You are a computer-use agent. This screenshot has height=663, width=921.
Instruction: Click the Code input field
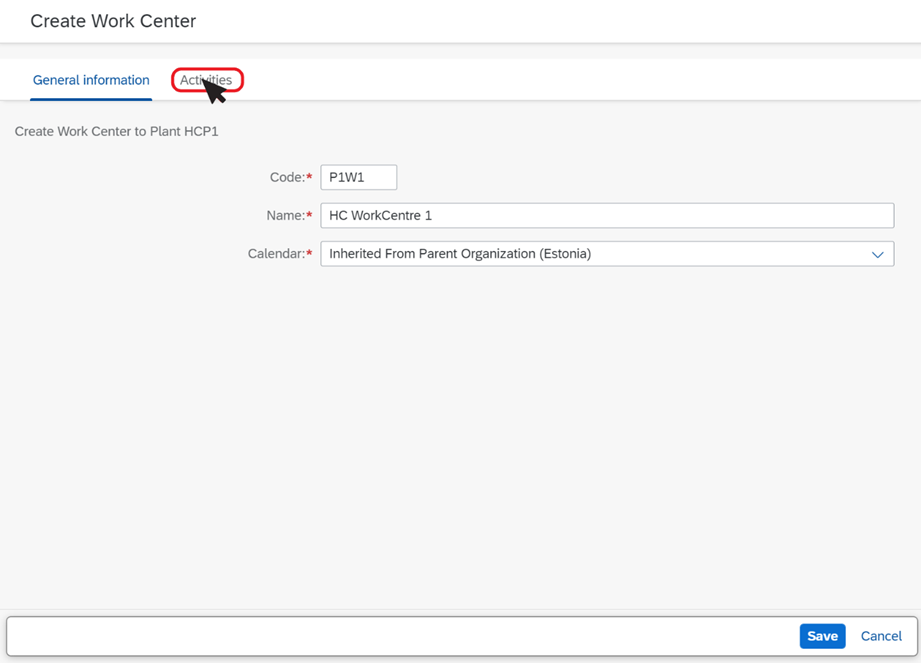[x=358, y=177]
